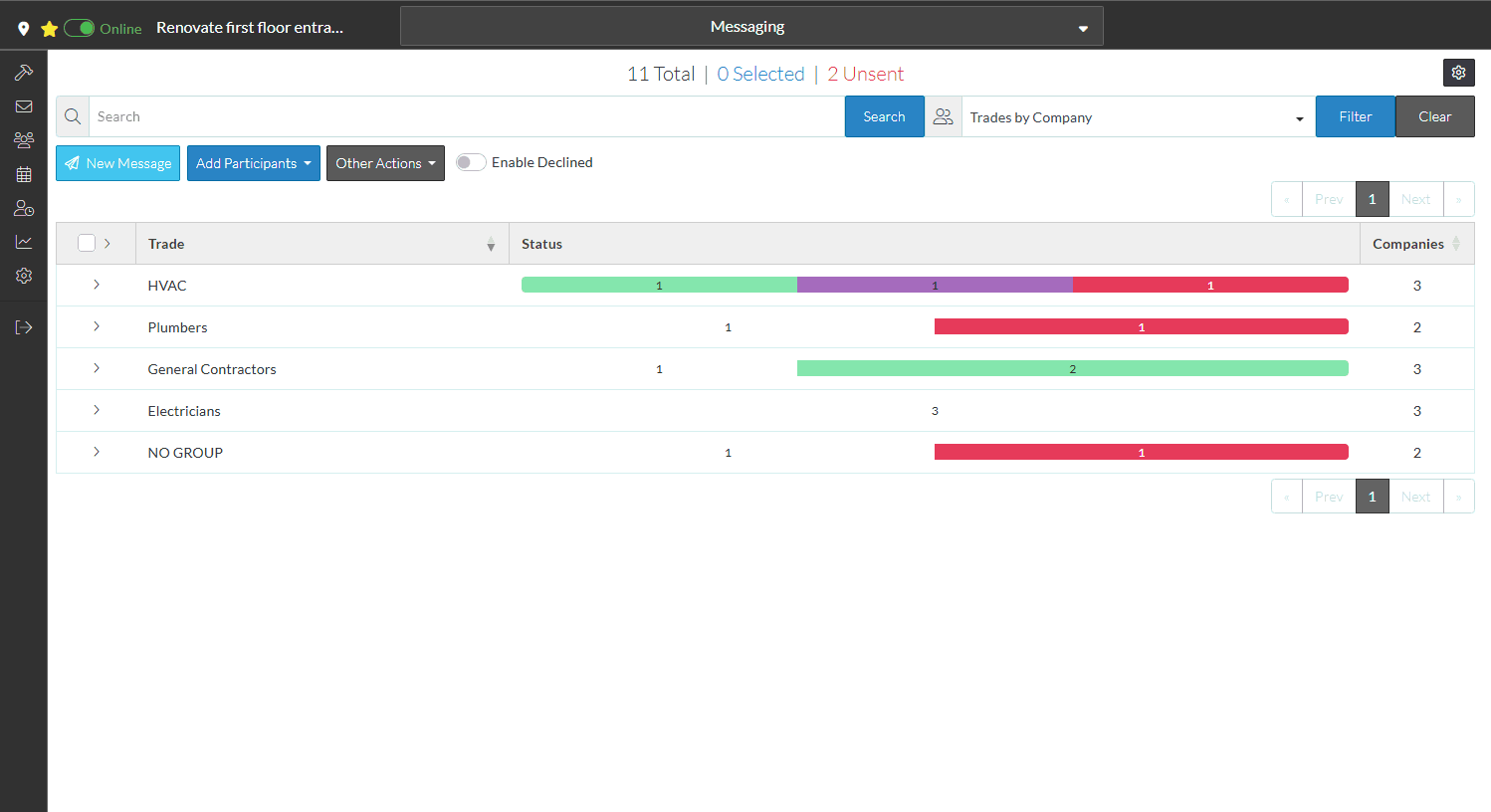Open the Other Actions dropdown
The height and width of the screenshot is (812, 1491).
[385, 163]
